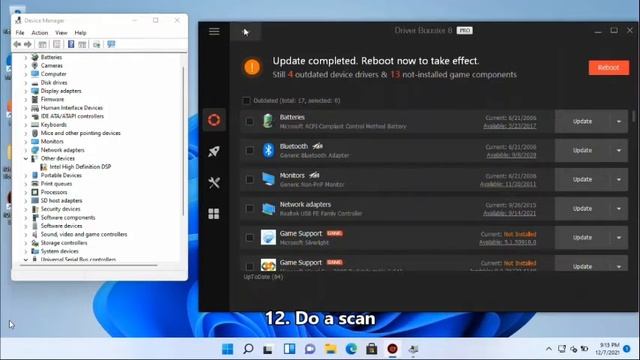This screenshot has width=640, height=360.
Task: Check the Batteries driver checkbox
Action: (x=249, y=121)
